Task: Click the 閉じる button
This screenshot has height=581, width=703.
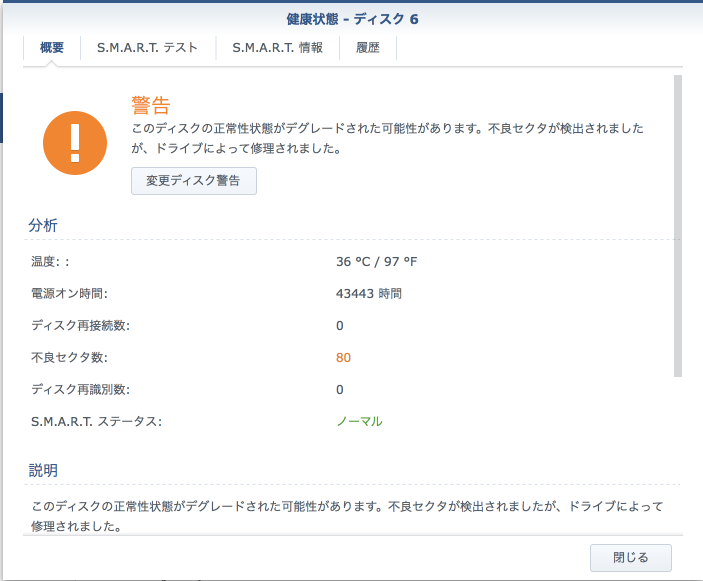Action: coord(629,557)
